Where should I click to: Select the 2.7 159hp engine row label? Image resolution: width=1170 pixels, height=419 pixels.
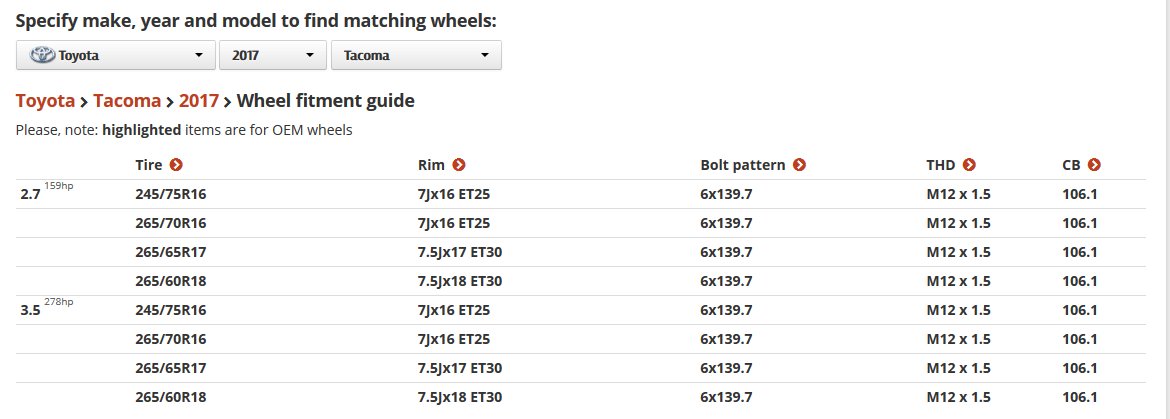pos(47,192)
